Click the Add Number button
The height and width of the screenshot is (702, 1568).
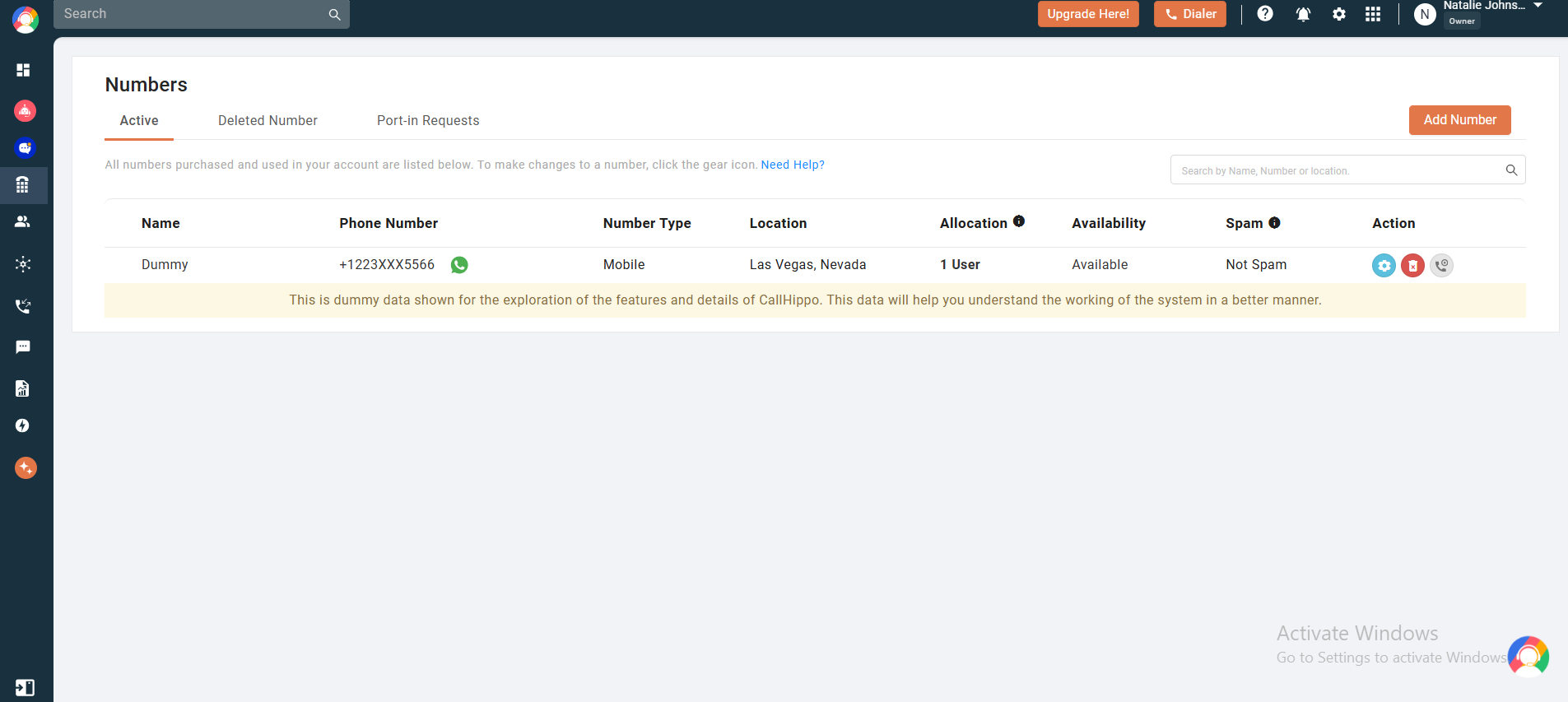point(1459,120)
